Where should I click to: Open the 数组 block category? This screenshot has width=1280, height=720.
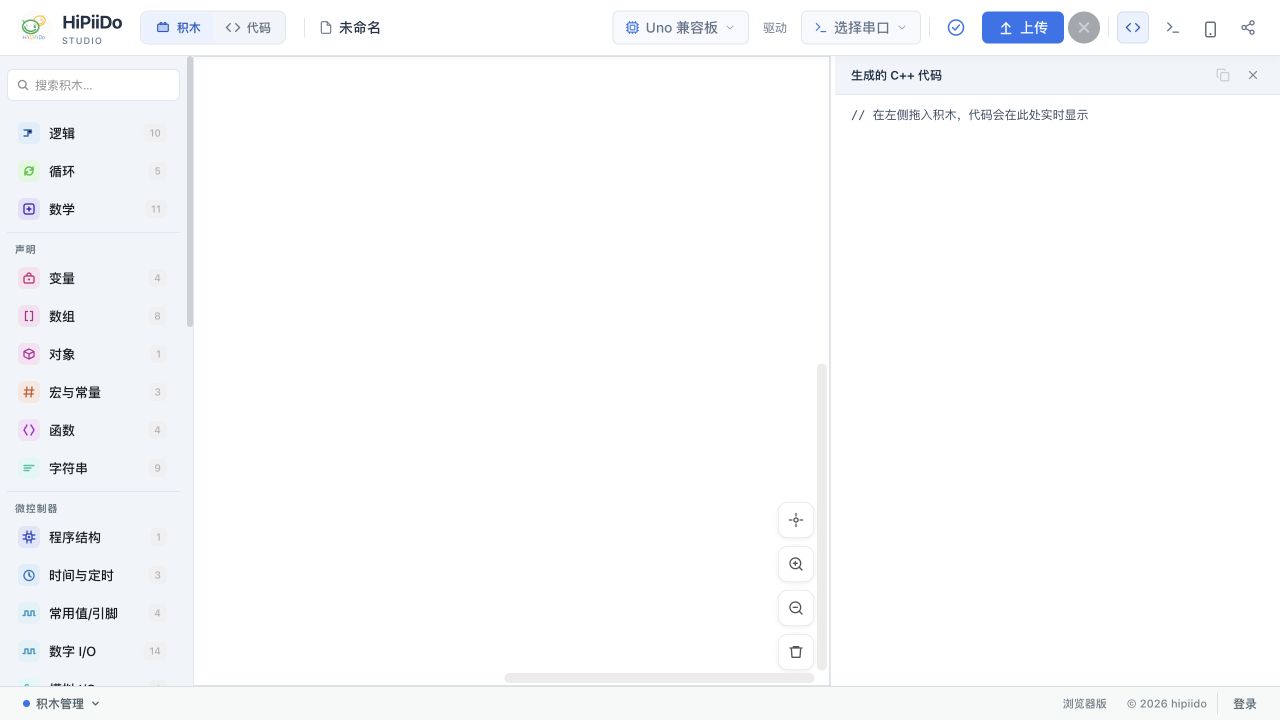[93, 316]
